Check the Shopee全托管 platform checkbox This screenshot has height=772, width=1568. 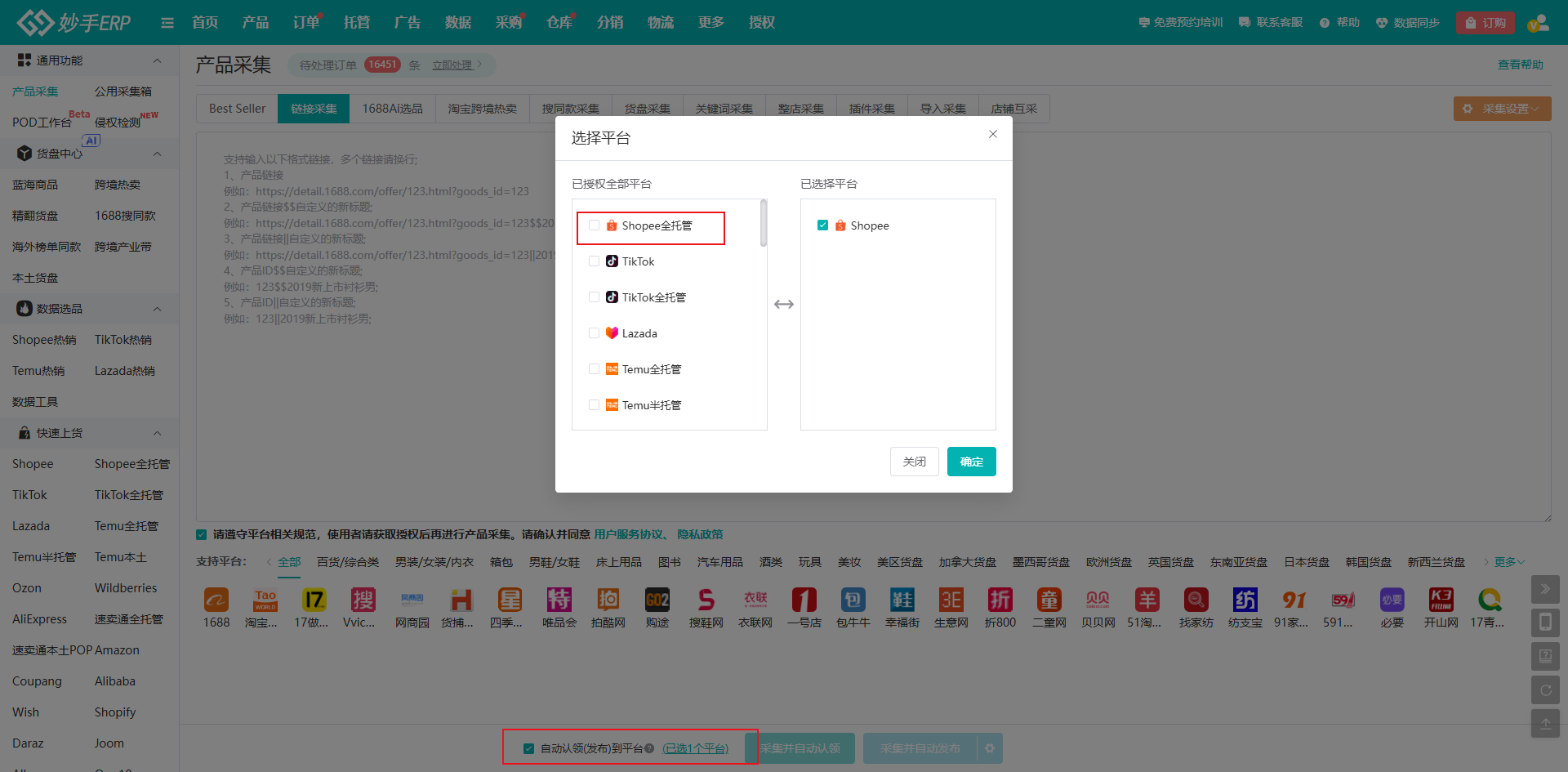pos(595,225)
